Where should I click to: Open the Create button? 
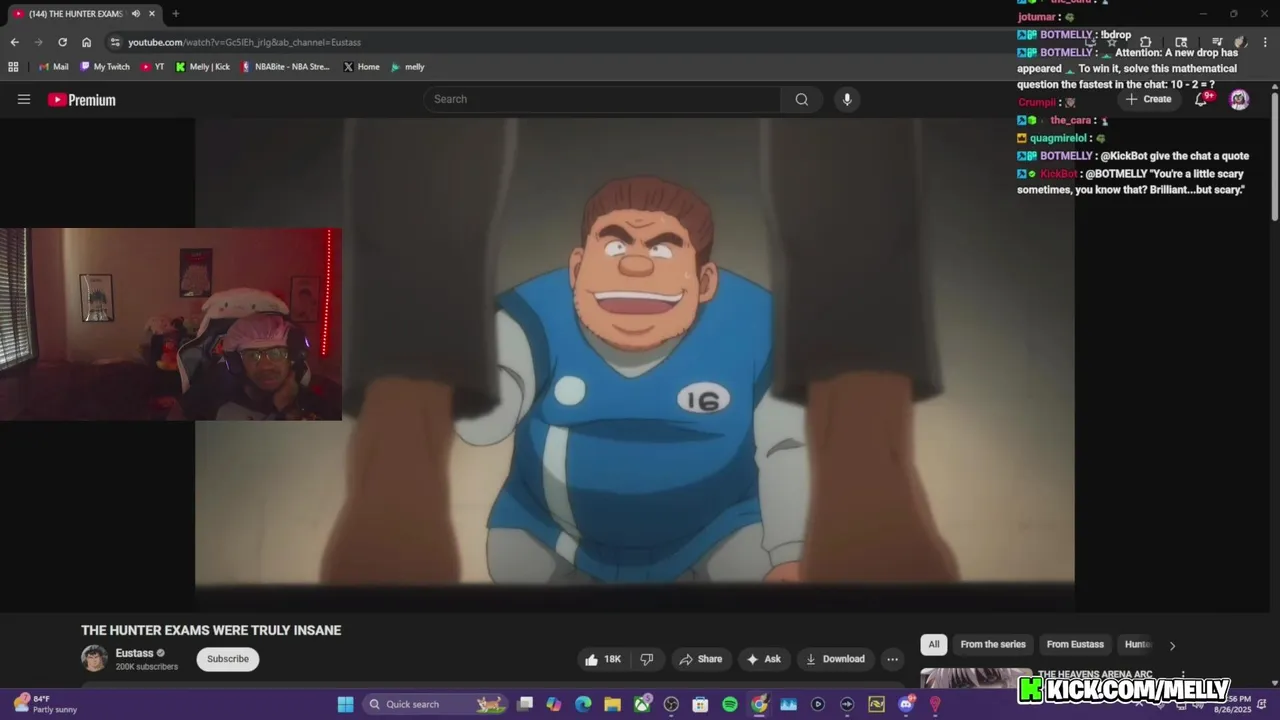coord(1148,99)
